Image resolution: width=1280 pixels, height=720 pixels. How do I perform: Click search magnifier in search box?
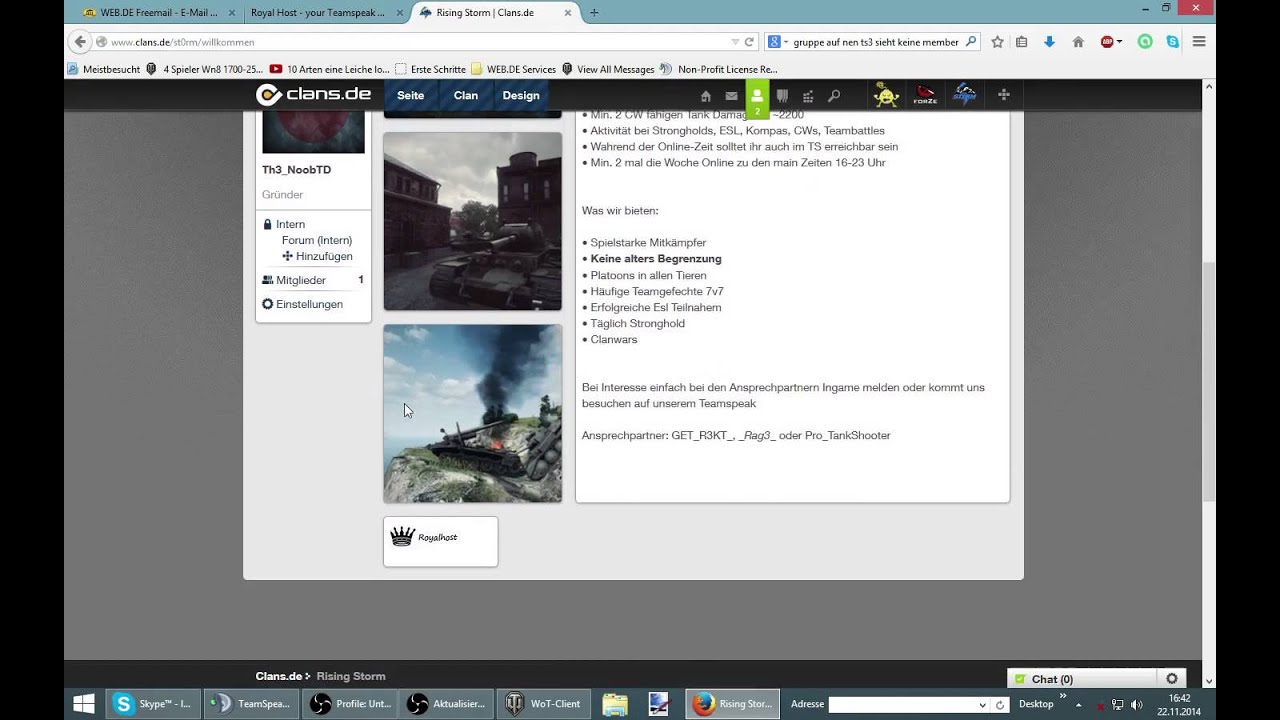coord(970,42)
